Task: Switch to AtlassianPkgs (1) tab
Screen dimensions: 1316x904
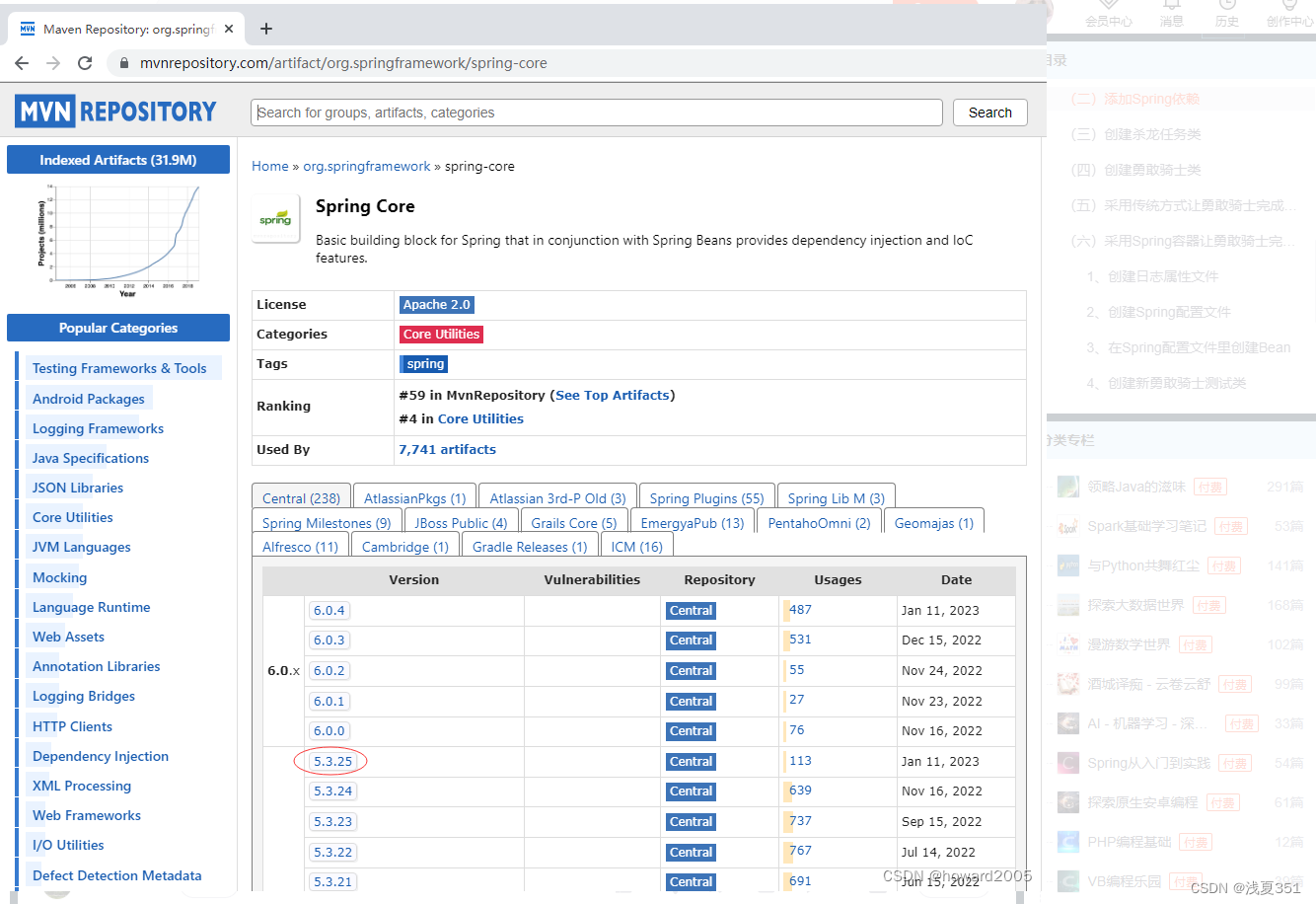Action: [414, 498]
